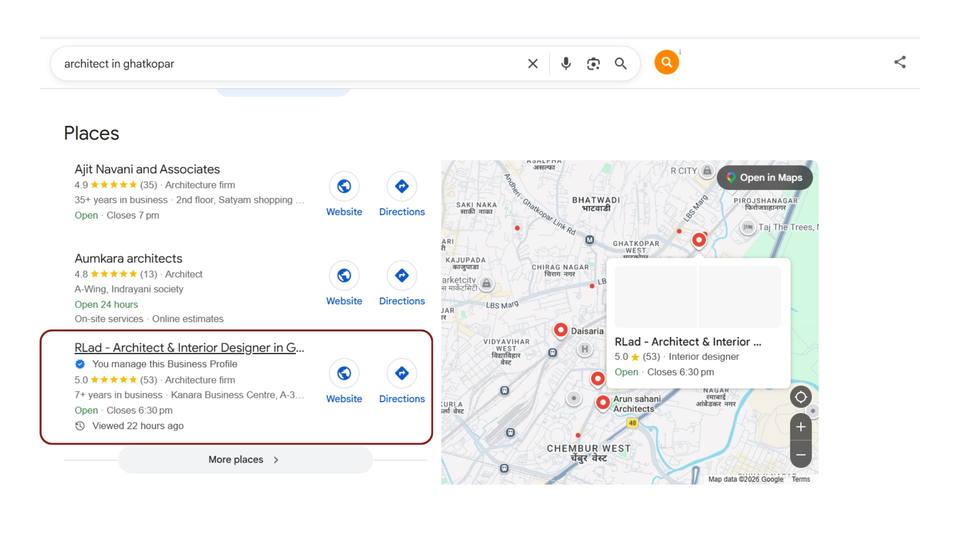Click 'Viewed 22 hours ago' text
The image size is (960, 540).
click(x=138, y=426)
